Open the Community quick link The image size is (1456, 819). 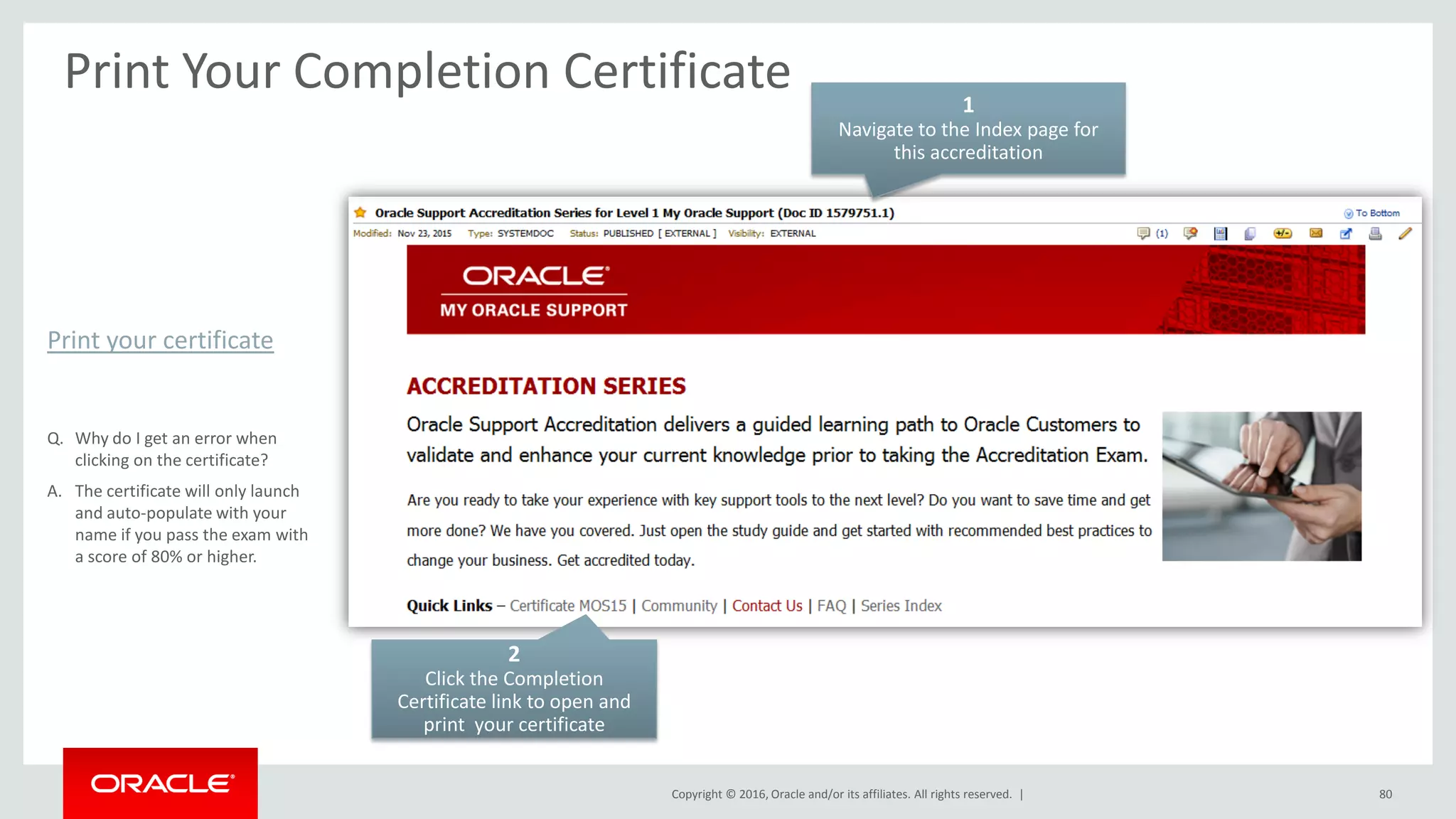tap(679, 606)
